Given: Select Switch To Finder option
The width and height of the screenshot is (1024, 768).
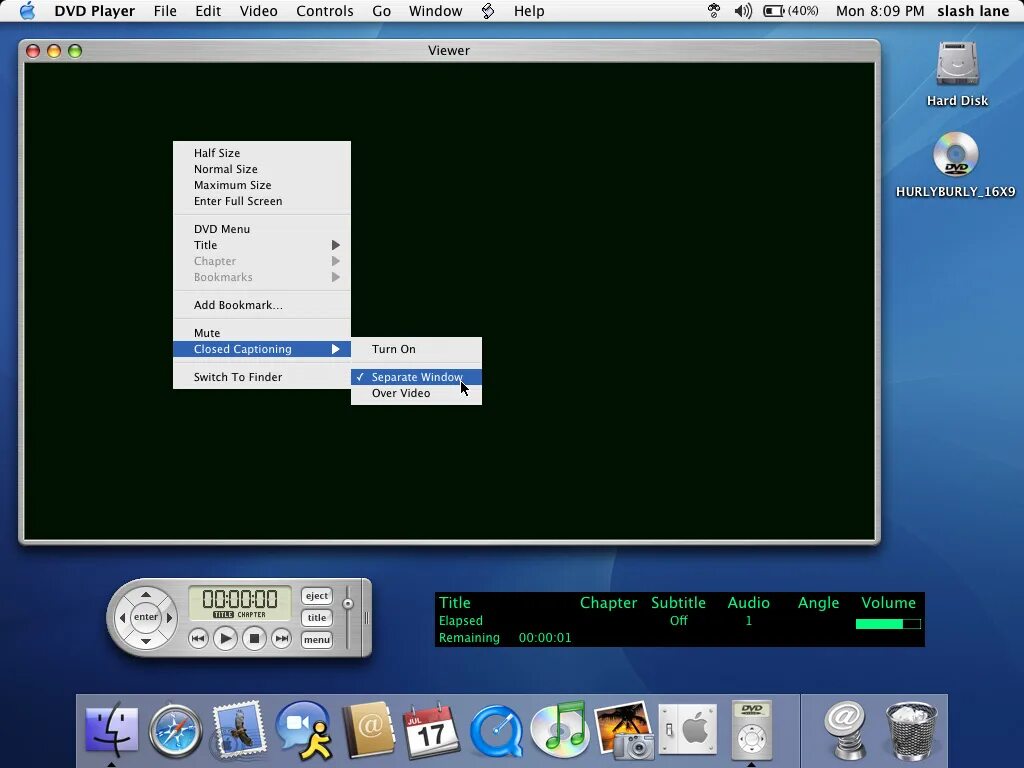Looking at the screenshot, I should tap(262, 377).
